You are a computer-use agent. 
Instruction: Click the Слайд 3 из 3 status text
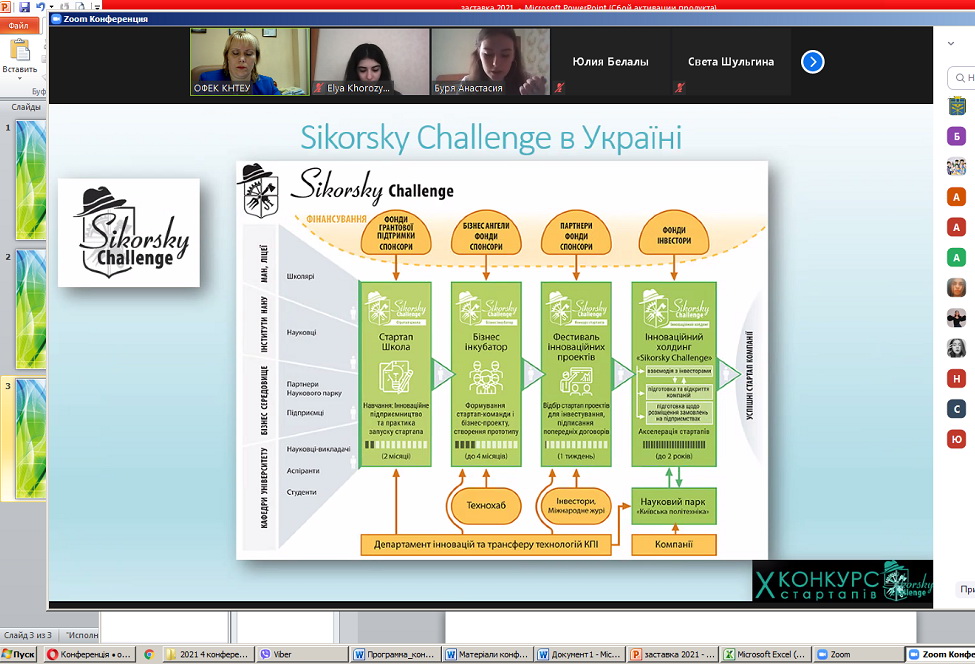pyautogui.click(x=27, y=635)
